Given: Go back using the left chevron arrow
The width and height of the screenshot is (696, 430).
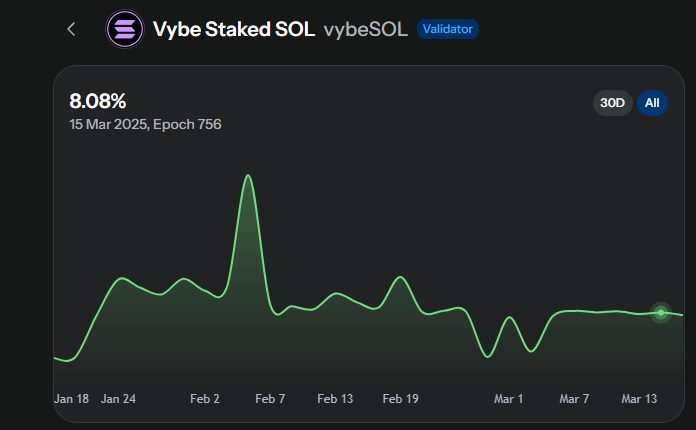Looking at the screenshot, I should [71, 29].
